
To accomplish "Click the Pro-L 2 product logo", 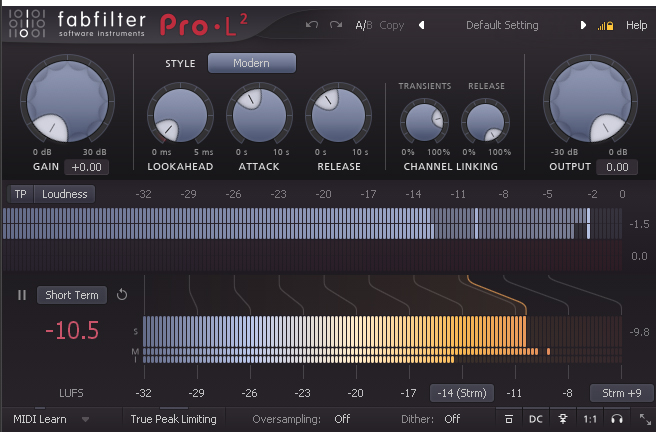I will (x=204, y=25).
